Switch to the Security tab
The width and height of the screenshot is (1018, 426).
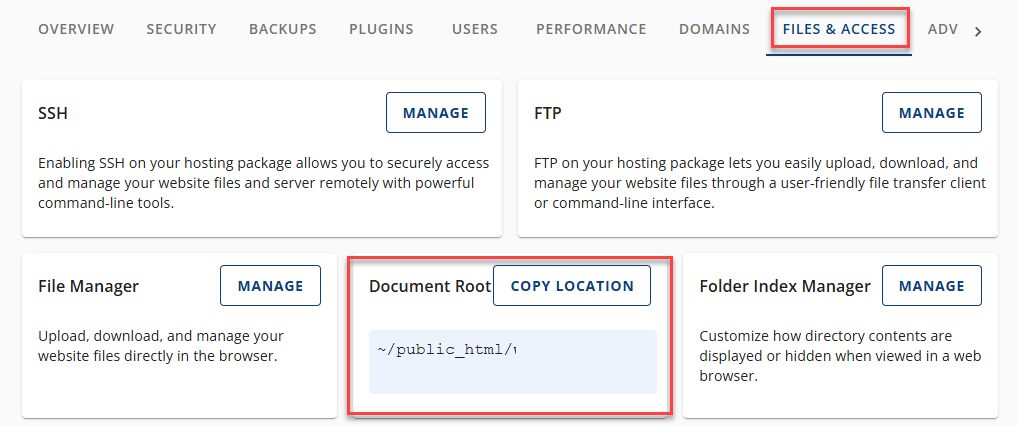click(181, 29)
